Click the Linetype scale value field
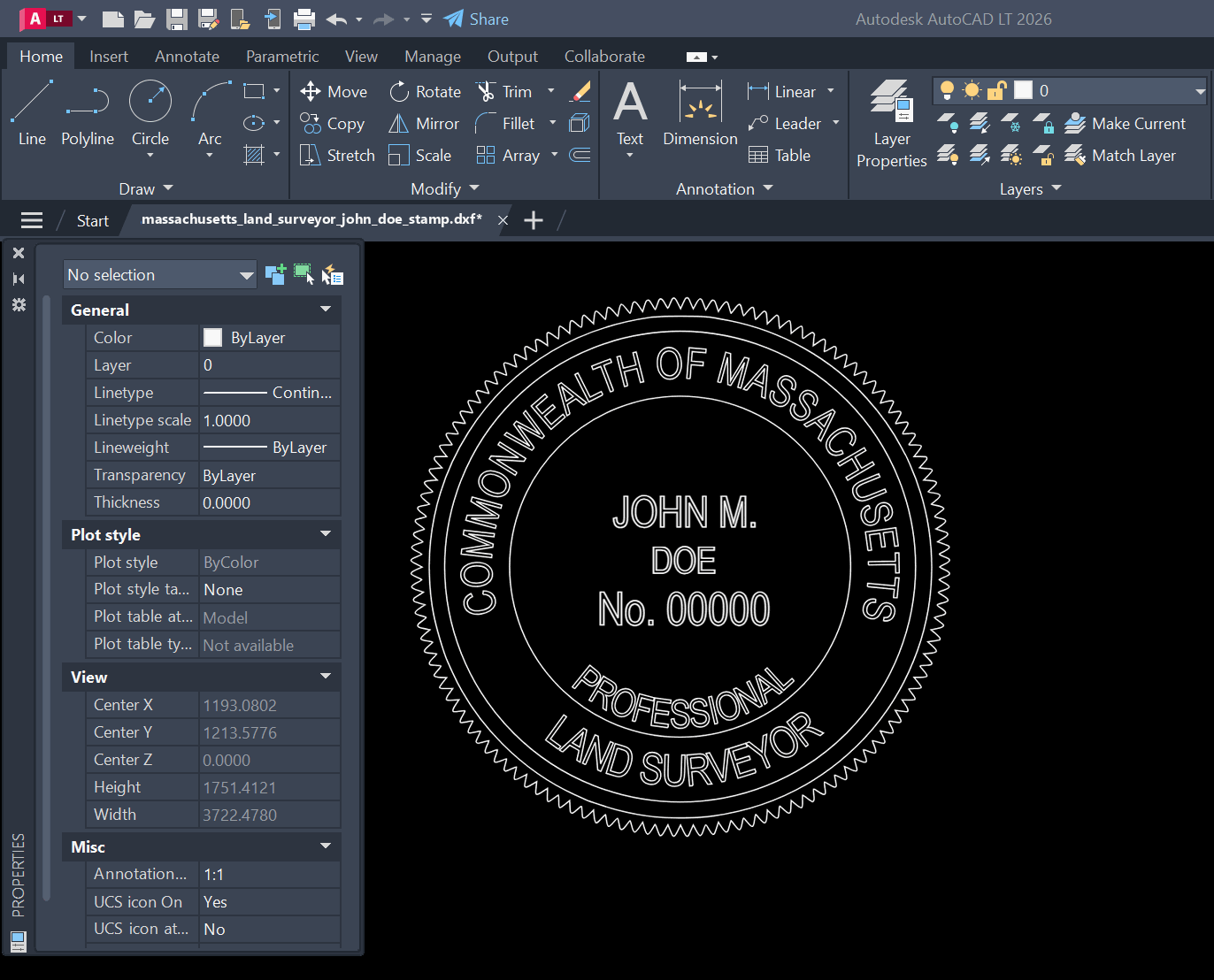Viewport: 1214px width, 980px height. (x=270, y=420)
